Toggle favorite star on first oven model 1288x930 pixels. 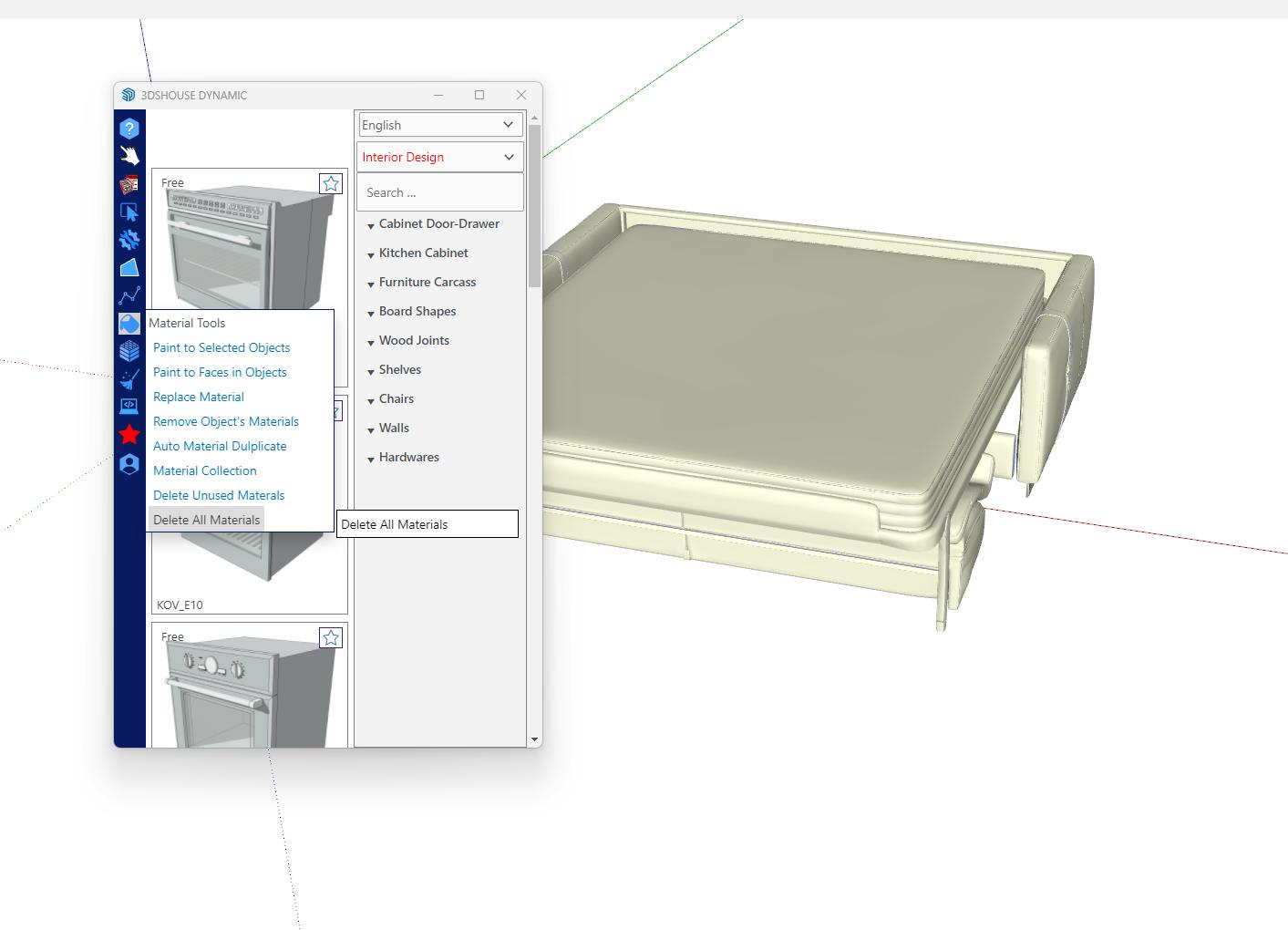pos(331,184)
